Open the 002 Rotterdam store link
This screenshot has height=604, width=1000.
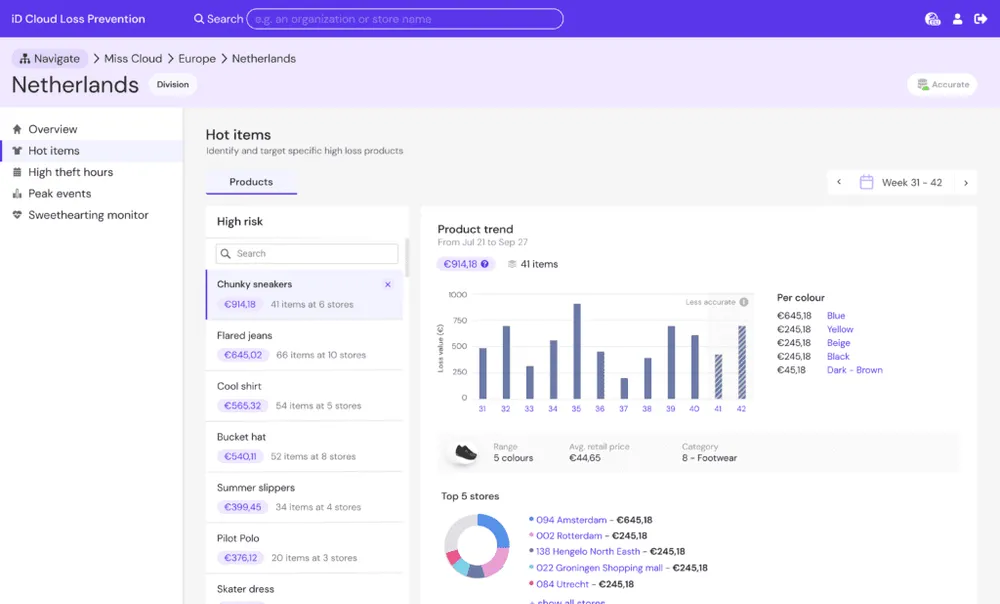[x=569, y=536]
